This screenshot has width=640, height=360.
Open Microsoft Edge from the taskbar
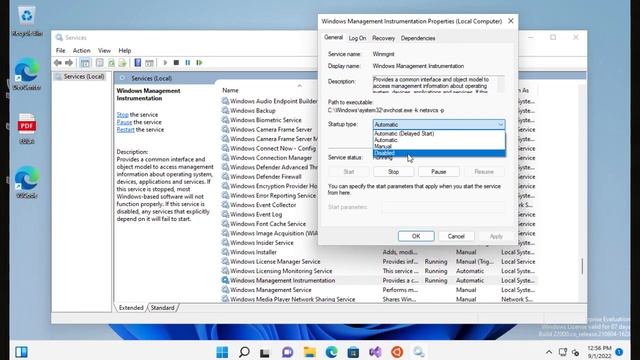[331, 352]
